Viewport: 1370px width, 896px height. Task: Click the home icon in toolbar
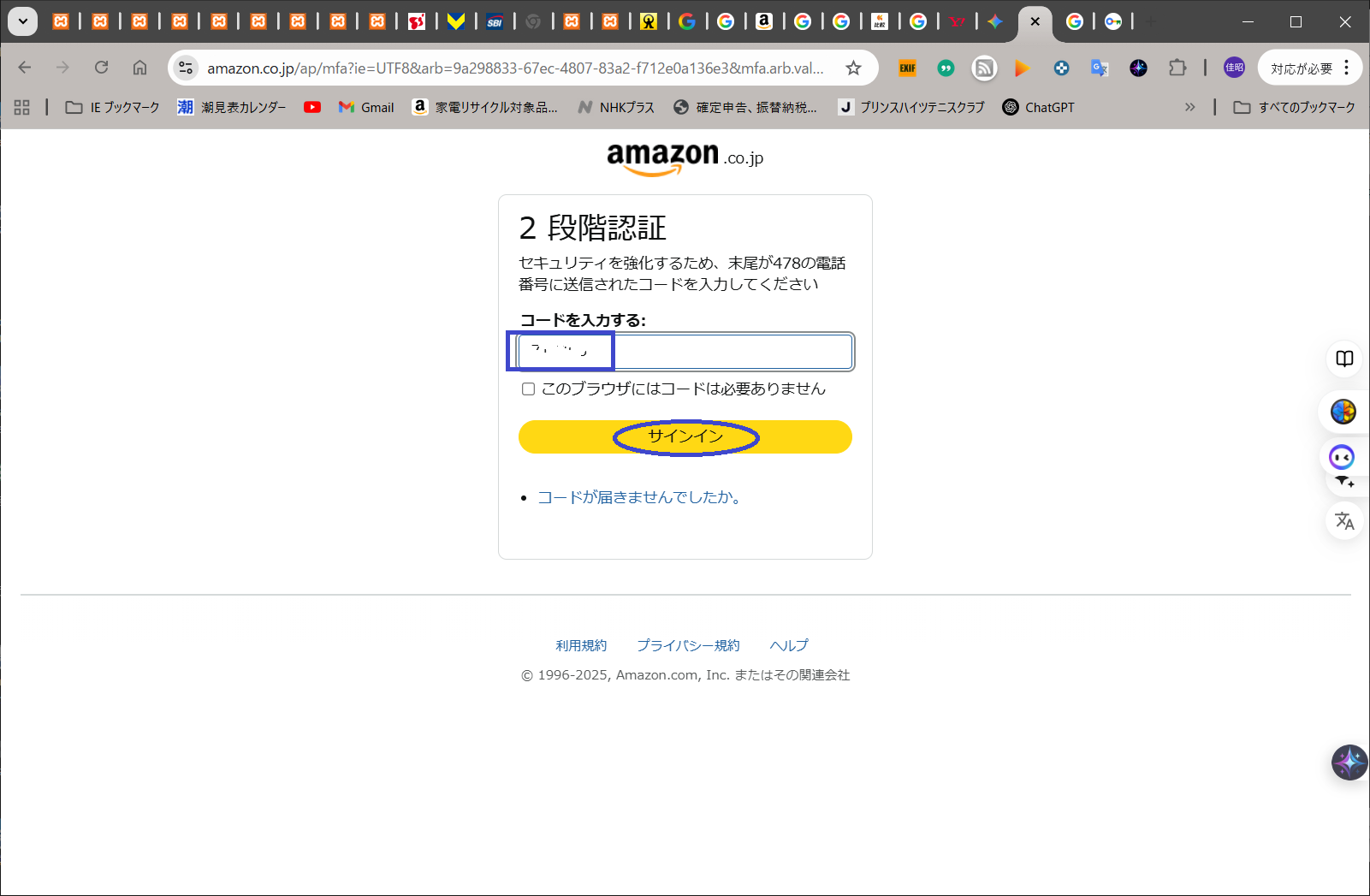pos(139,68)
